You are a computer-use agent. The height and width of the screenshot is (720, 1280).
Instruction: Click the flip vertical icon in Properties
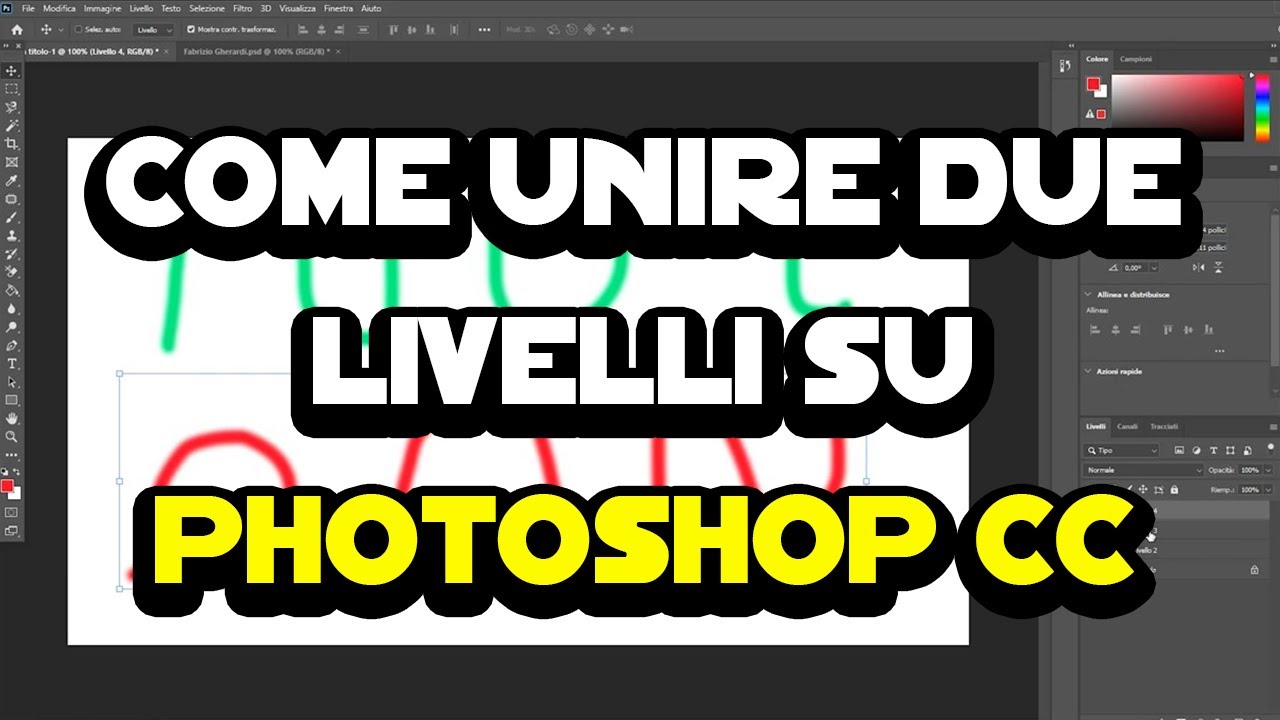(1219, 267)
